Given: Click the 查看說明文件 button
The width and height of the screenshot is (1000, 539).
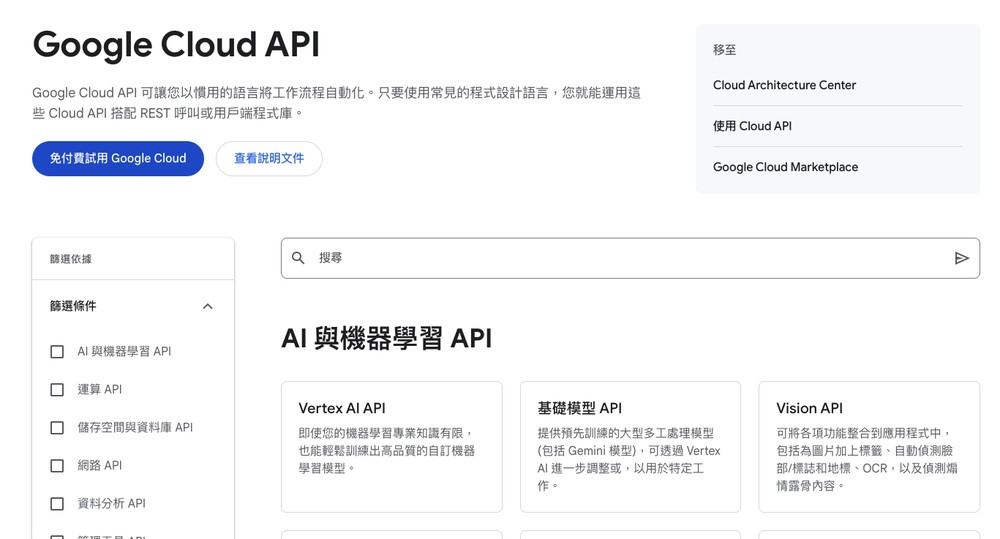Looking at the screenshot, I should 269,158.
